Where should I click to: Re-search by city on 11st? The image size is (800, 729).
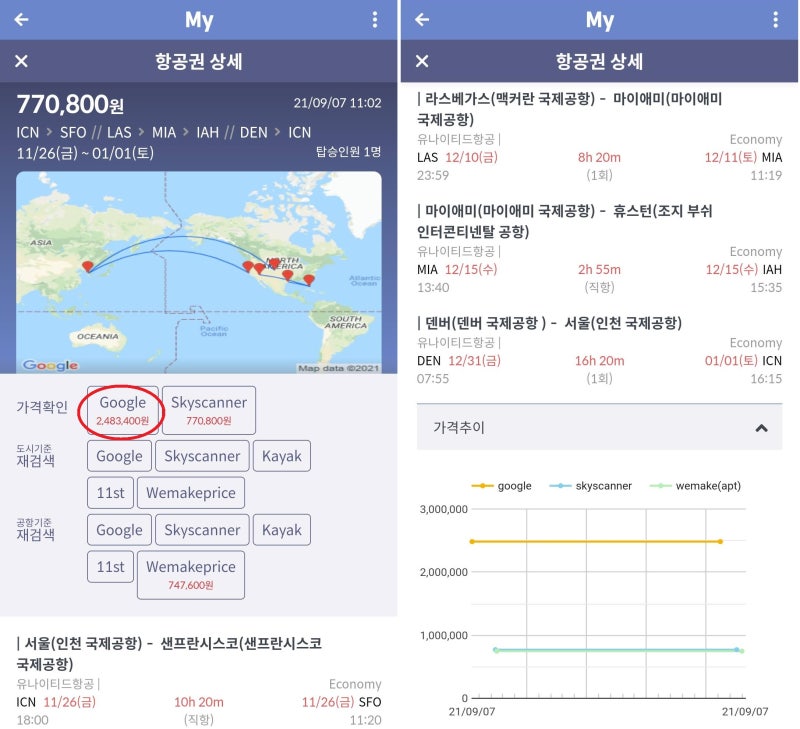point(110,493)
